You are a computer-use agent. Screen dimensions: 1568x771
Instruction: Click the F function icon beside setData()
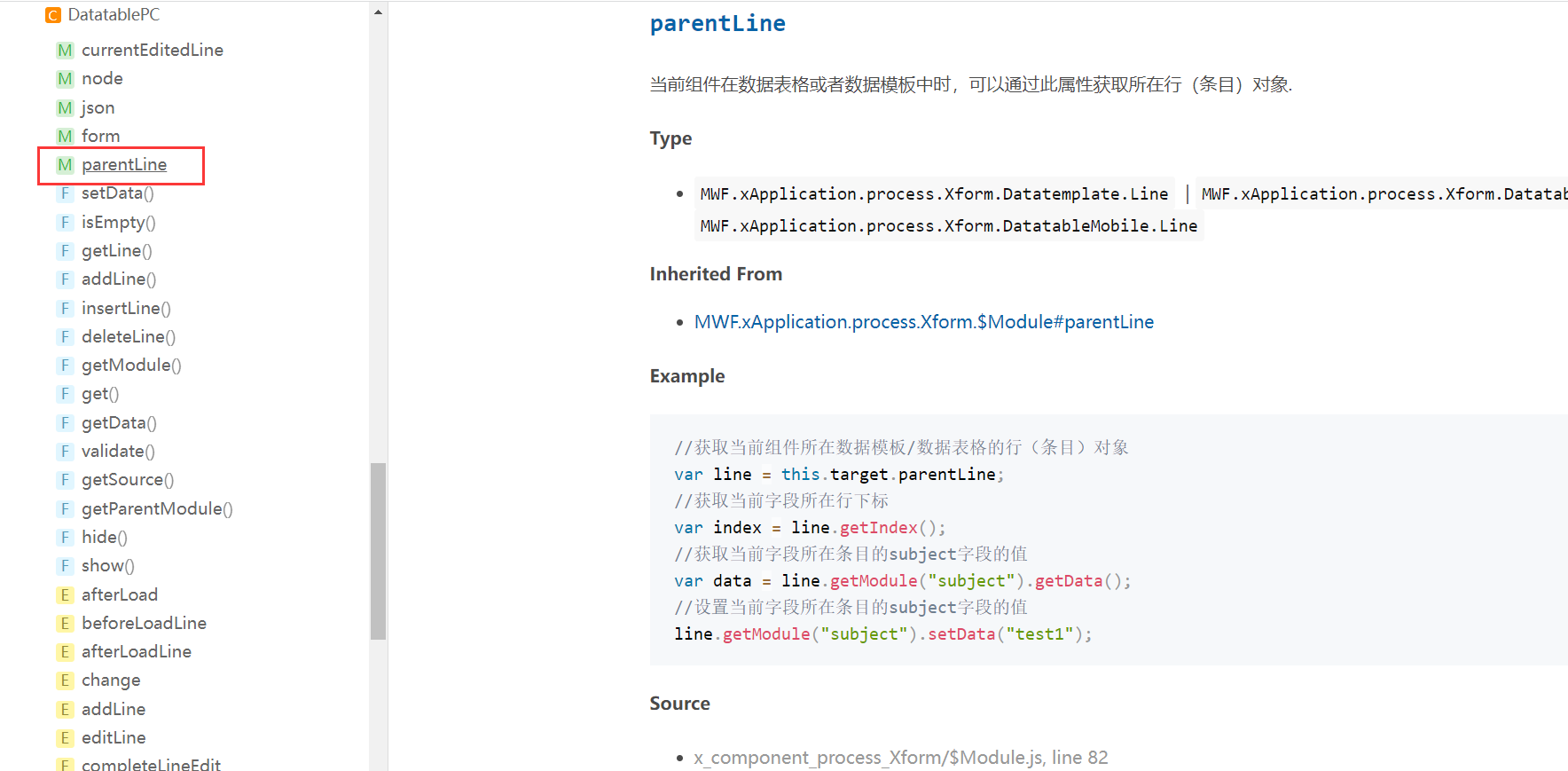click(65, 193)
